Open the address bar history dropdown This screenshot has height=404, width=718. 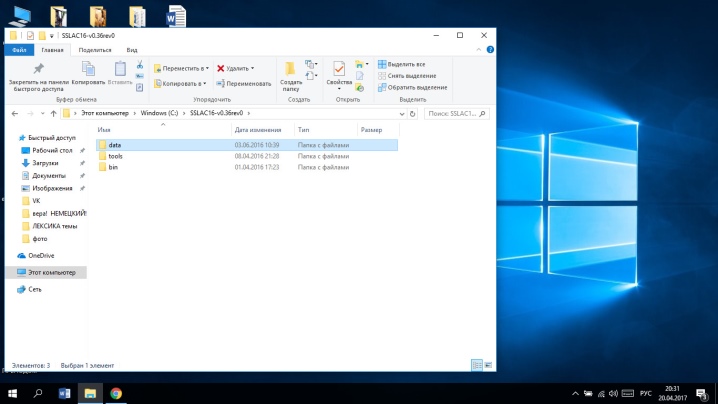402,114
